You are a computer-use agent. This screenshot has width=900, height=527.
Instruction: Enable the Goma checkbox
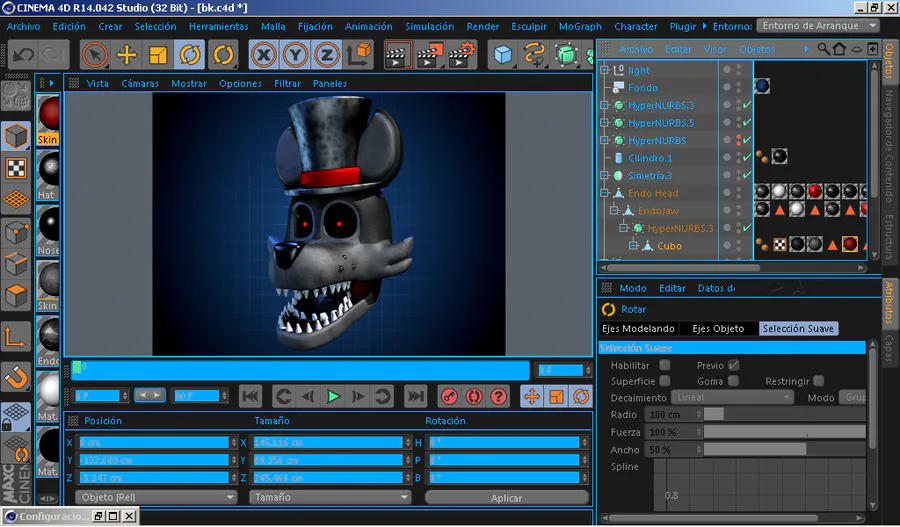coord(734,381)
